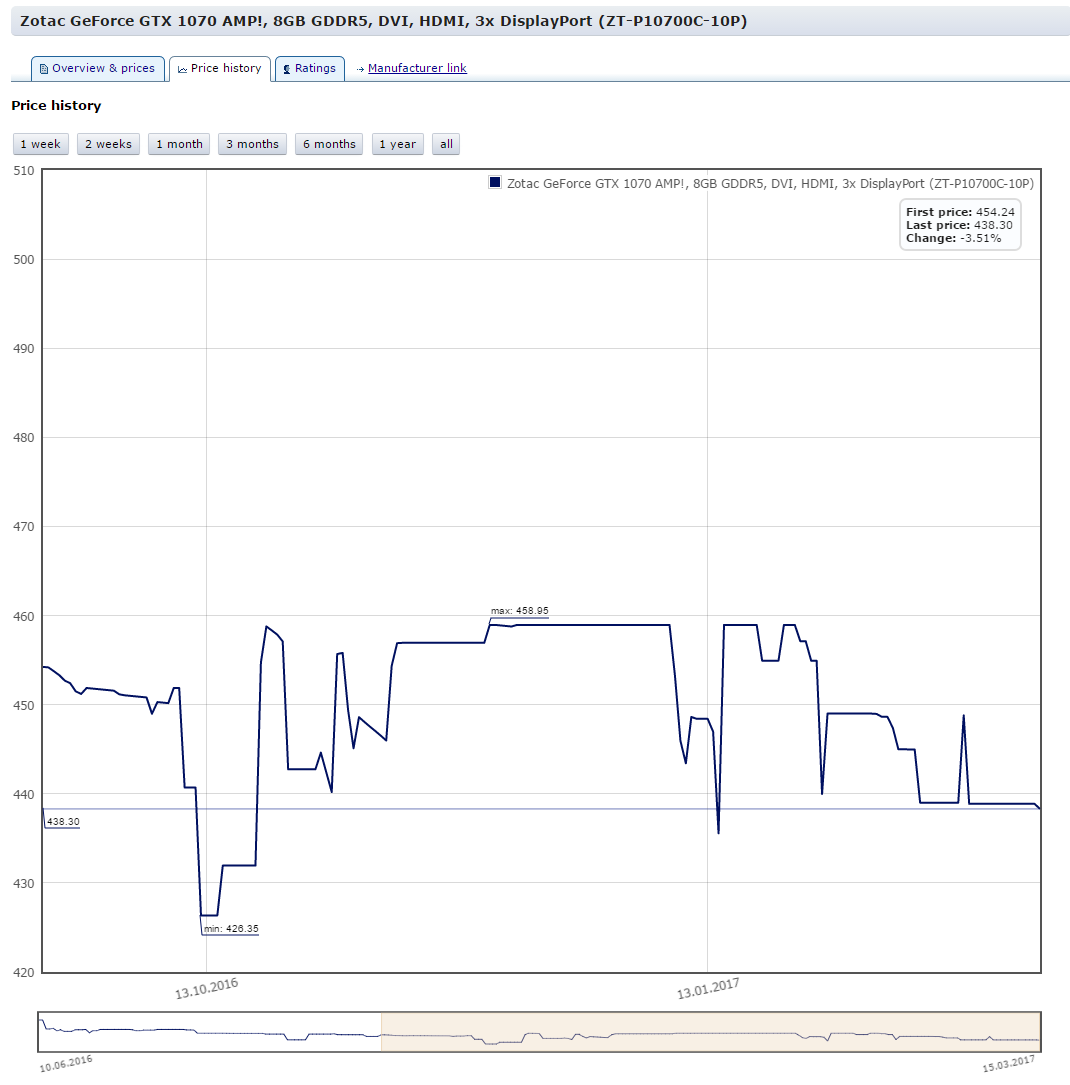Set the range to 1 month
Image resolution: width=1070 pixels, height=1085 pixels.
point(179,144)
